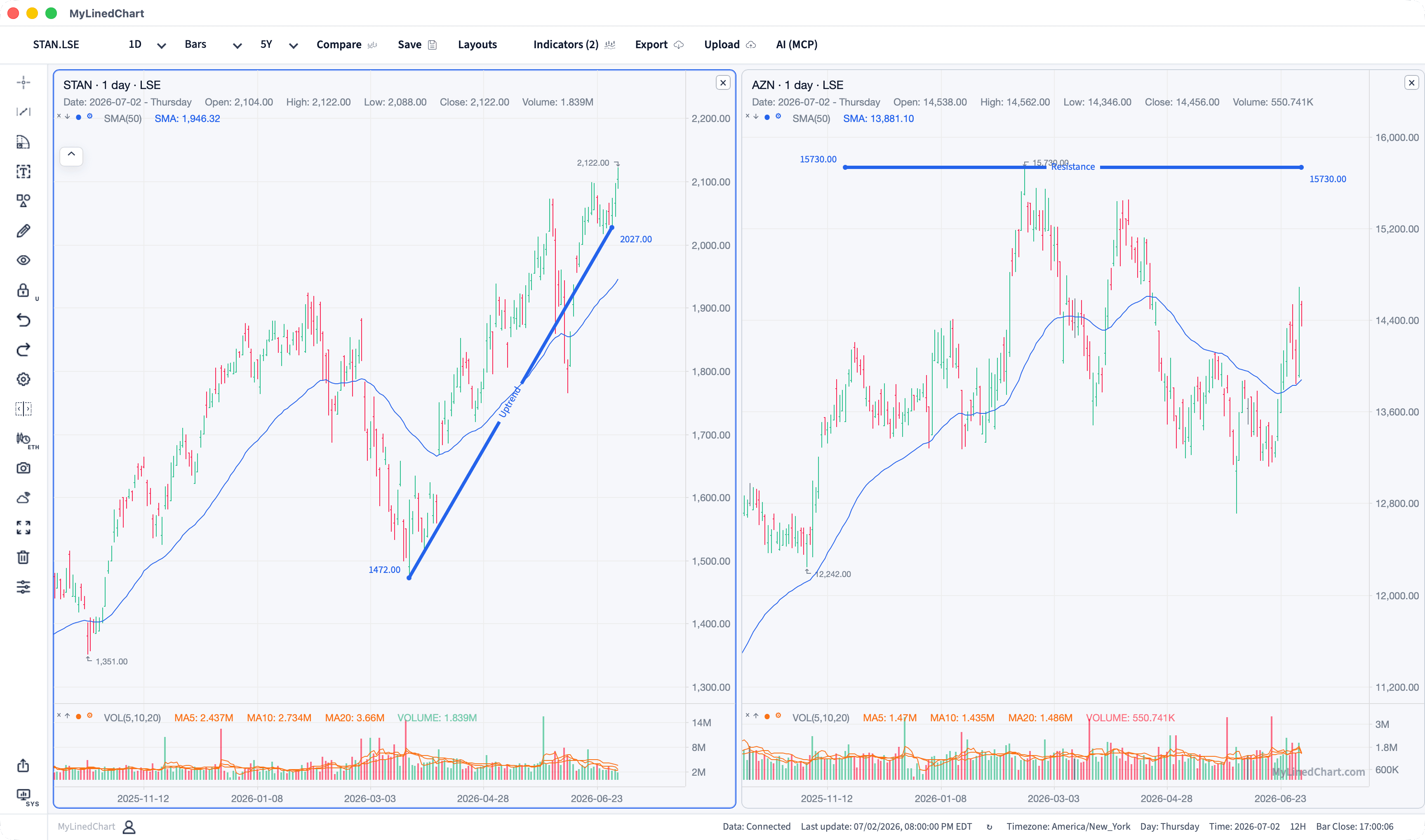This screenshot has height=840, width=1425.
Task: Delete drawings with the trash icon
Action: pos(23,558)
